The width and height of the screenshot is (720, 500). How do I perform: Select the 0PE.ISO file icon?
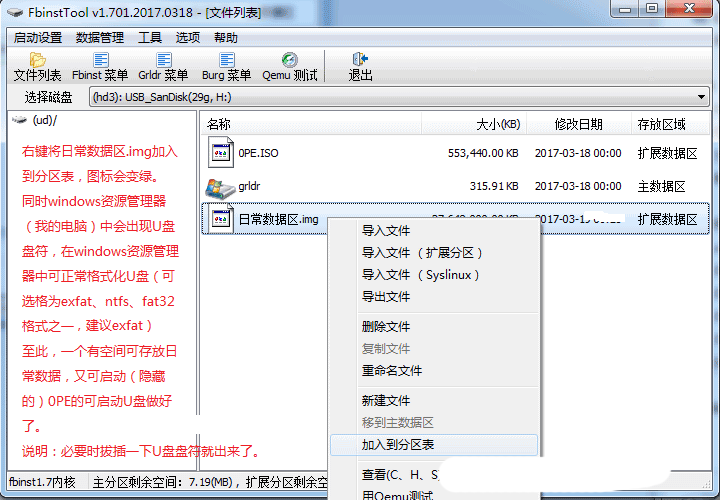tap(220, 152)
